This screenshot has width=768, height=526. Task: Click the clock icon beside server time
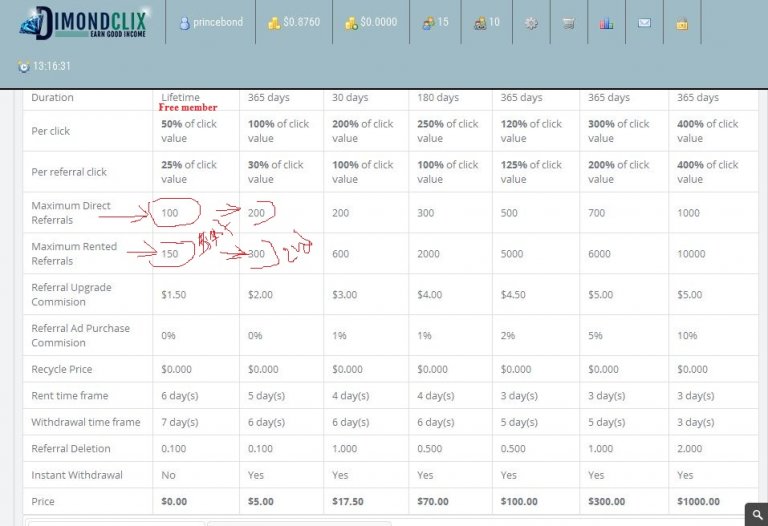23,67
